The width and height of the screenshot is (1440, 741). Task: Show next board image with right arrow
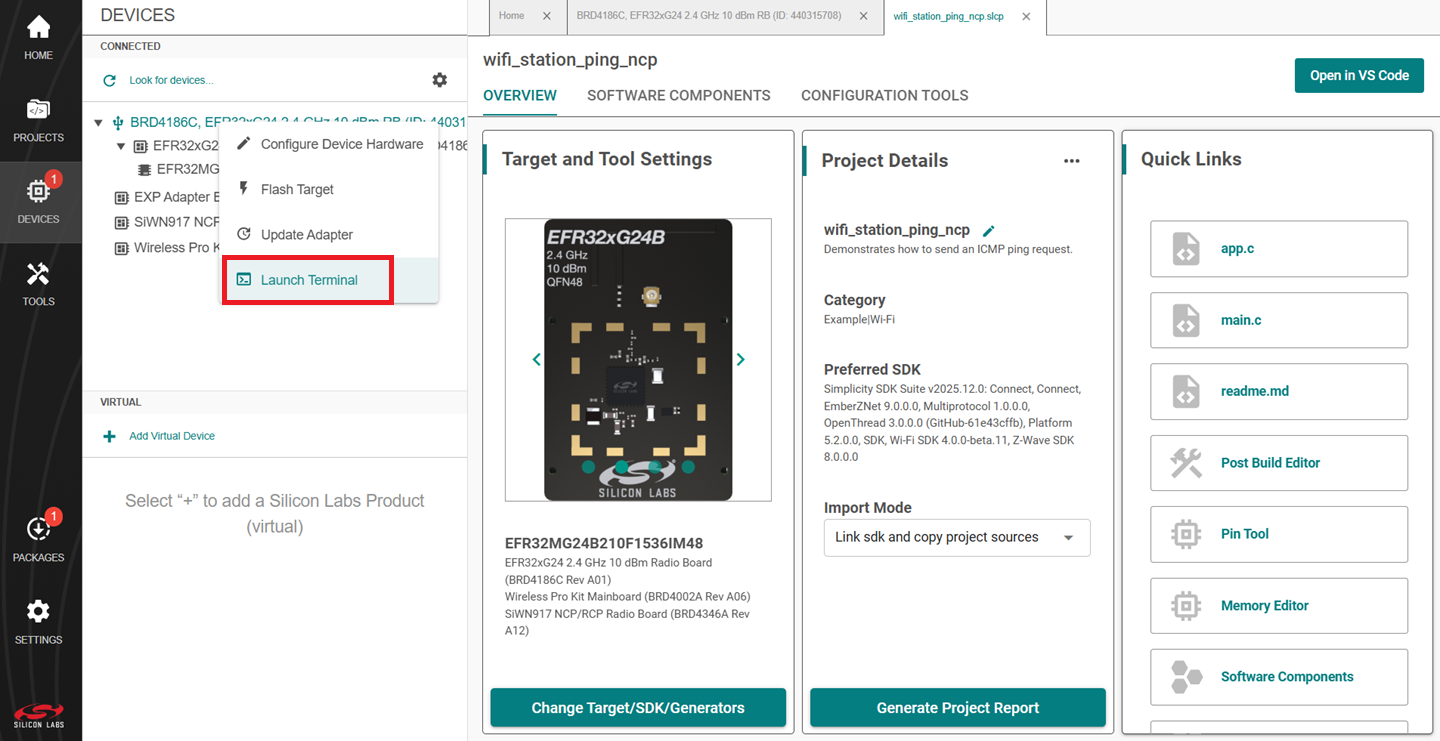(740, 359)
